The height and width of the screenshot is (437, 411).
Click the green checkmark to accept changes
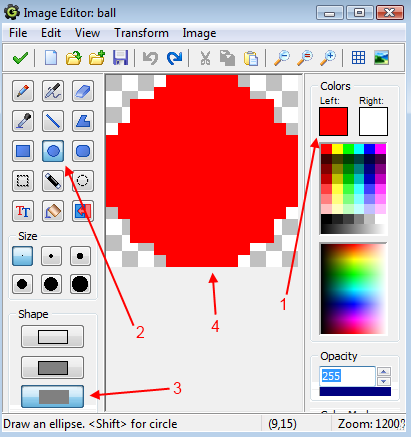click(x=20, y=58)
